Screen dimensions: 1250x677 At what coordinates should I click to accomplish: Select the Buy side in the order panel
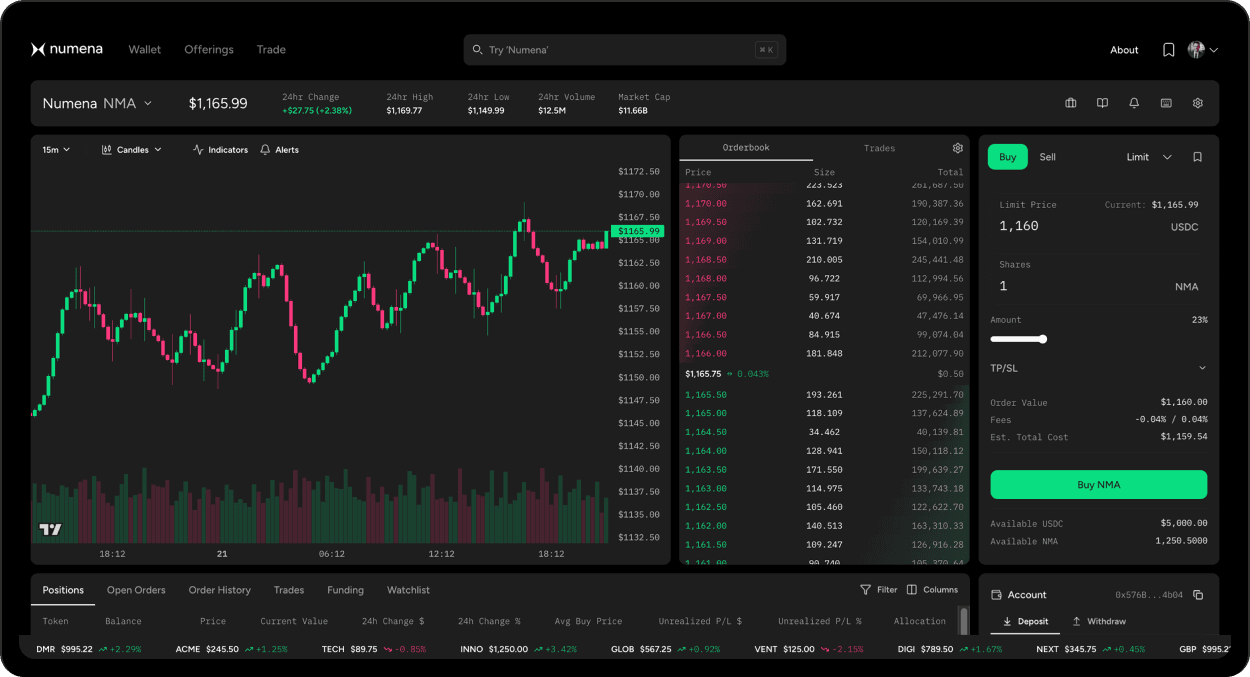[x=1007, y=157]
